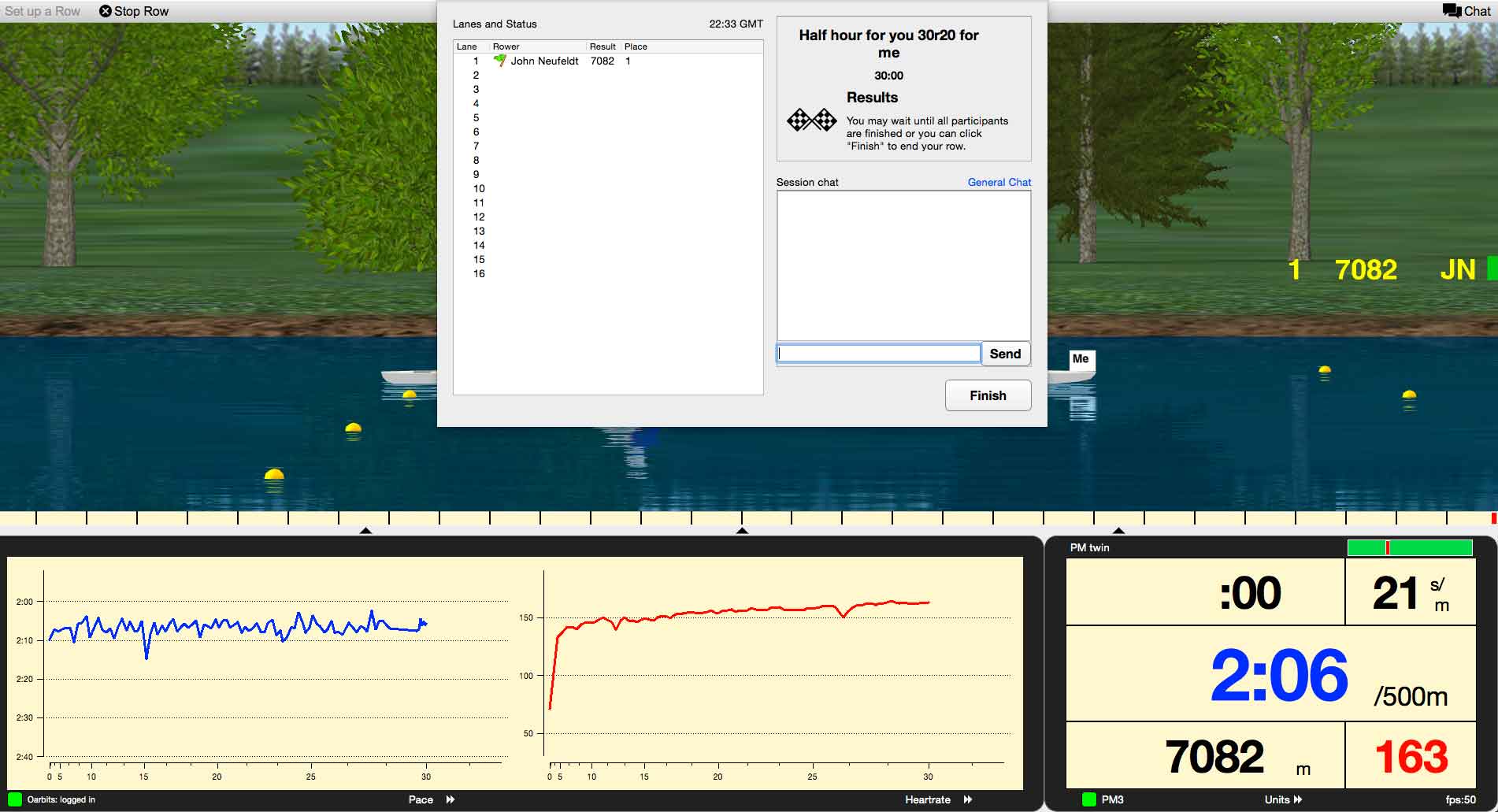Viewport: 1498px width, 812px height.
Task: Click the :00 elapsed time readout
Action: pyautogui.click(x=1250, y=593)
